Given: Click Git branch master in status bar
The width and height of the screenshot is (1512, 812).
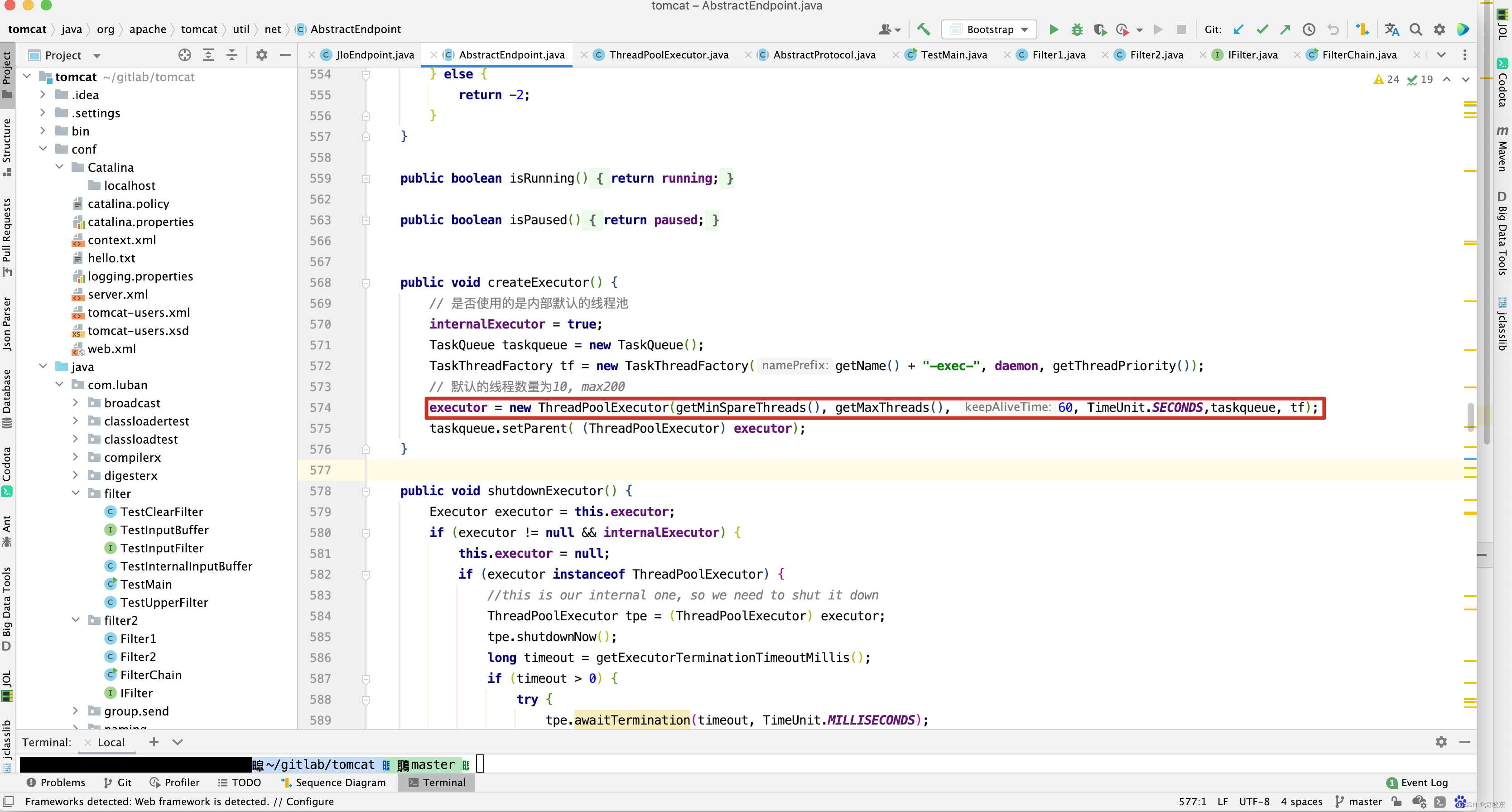Looking at the screenshot, I should pos(1358,802).
